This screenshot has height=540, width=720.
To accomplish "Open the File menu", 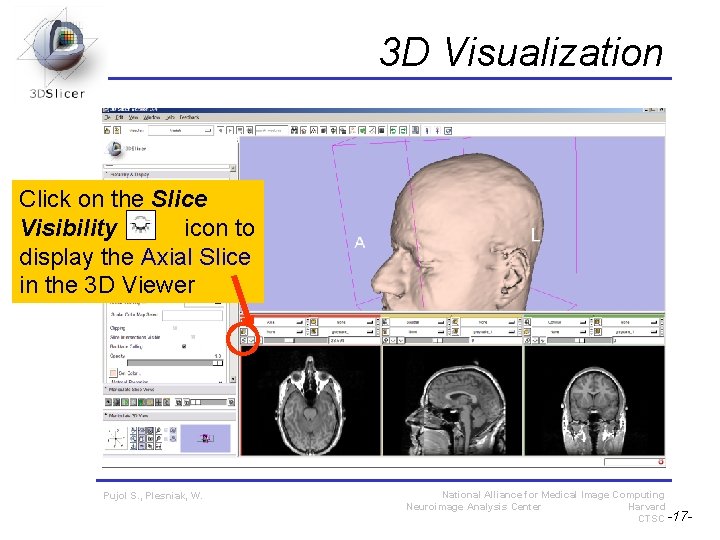I will click(x=107, y=117).
